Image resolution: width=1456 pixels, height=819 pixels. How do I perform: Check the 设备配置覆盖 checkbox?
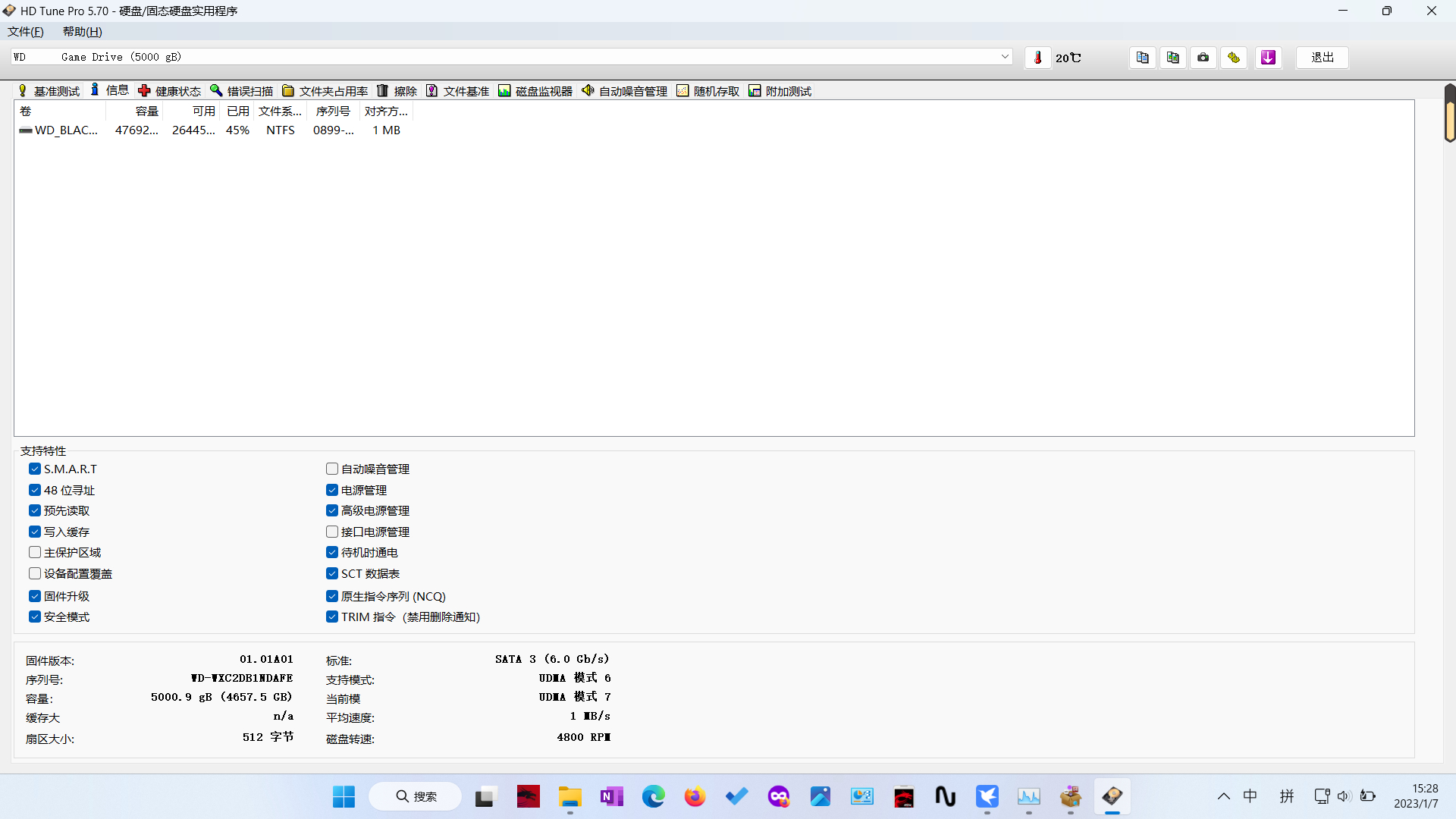35,574
